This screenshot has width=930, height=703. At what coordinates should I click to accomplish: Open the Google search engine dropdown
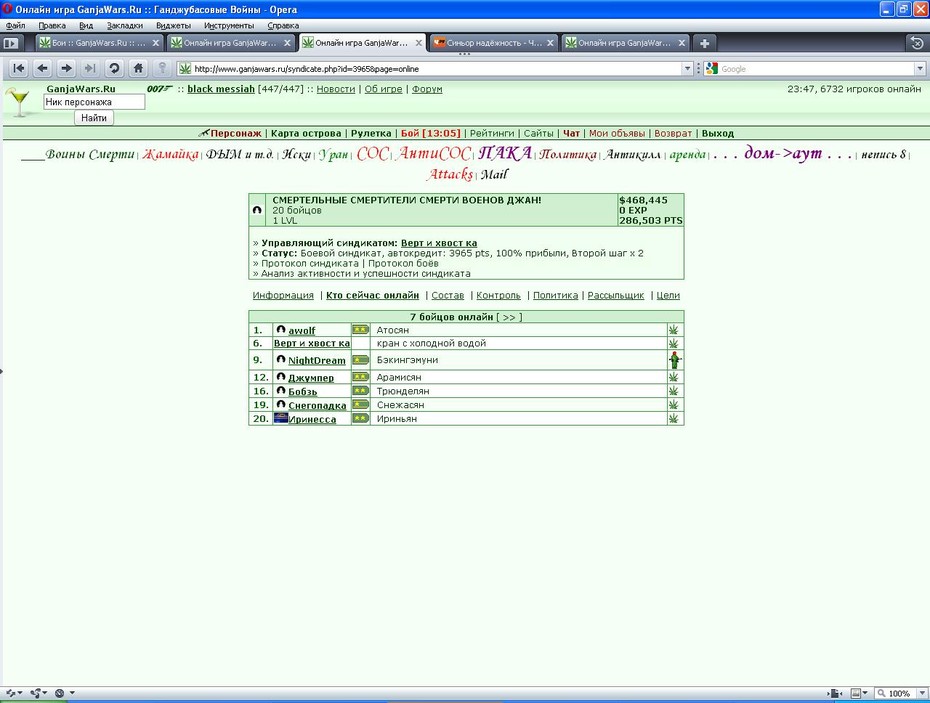point(920,69)
